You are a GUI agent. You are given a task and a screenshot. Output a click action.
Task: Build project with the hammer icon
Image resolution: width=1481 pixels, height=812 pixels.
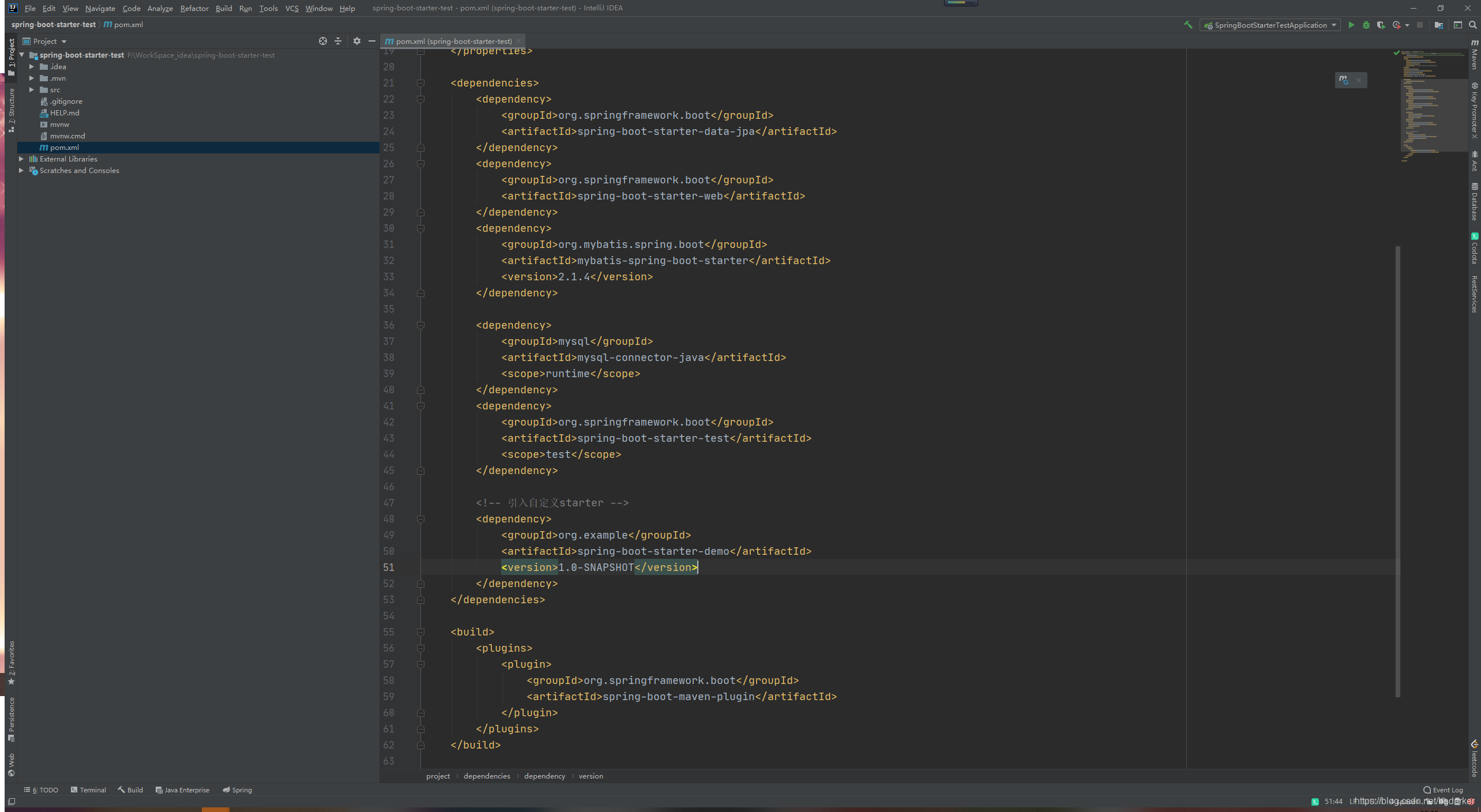tap(1187, 25)
